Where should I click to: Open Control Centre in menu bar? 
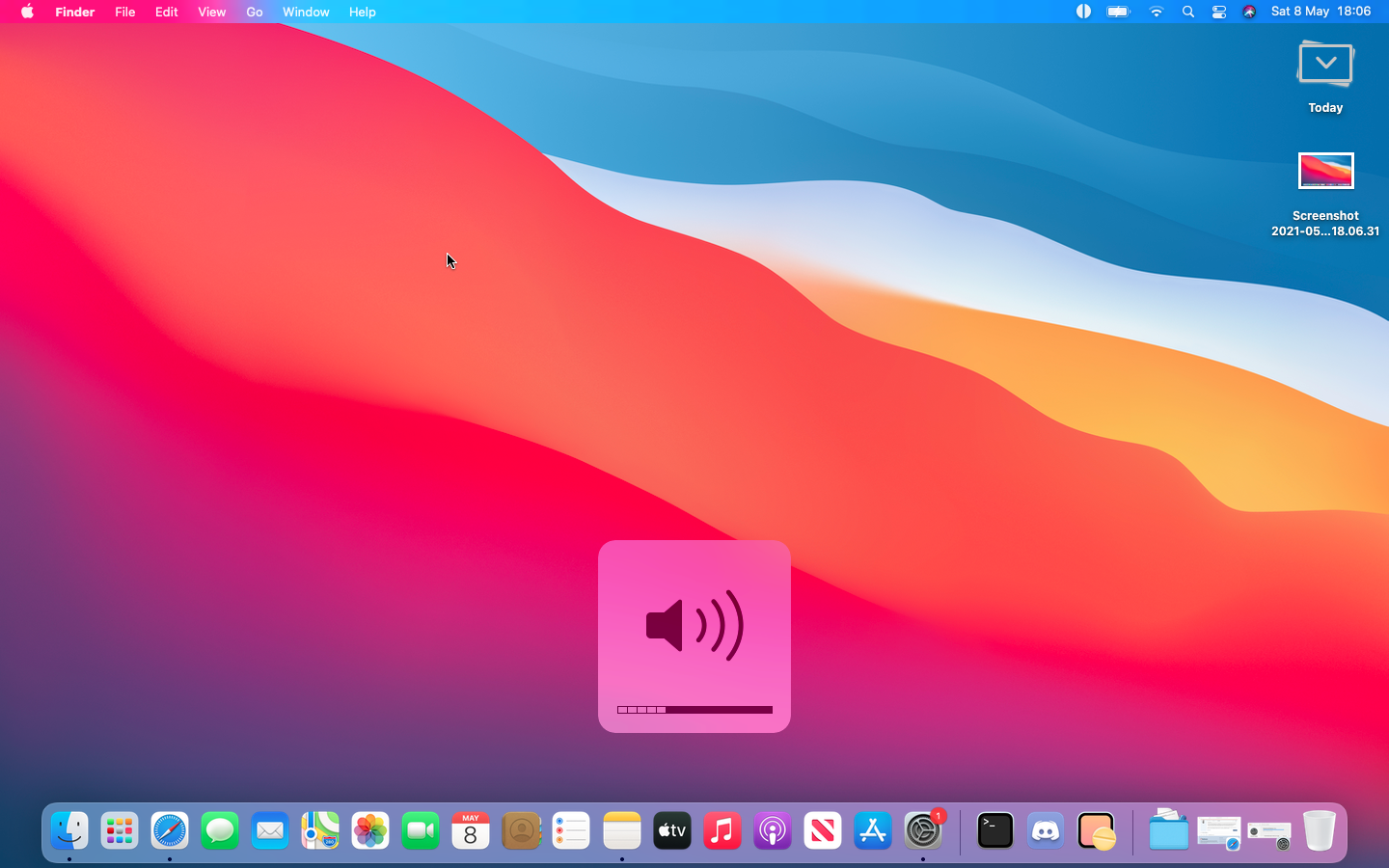(1219, 12)
